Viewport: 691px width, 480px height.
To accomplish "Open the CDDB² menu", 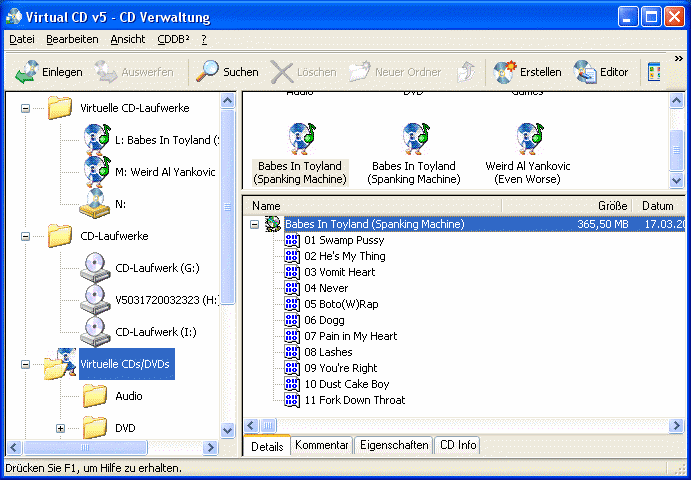I will tap(173, 39).
